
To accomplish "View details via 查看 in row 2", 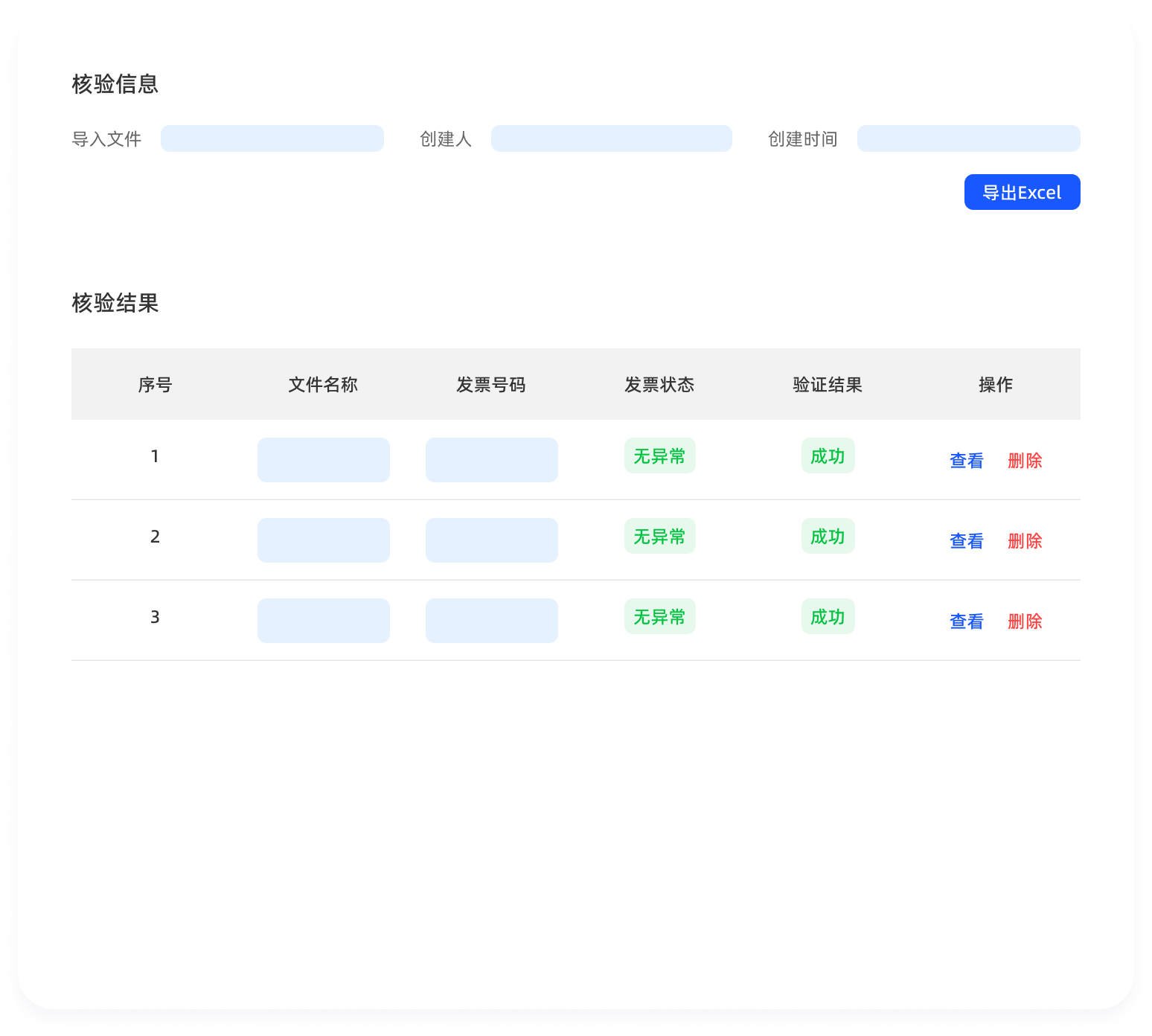I will [966, 541].
